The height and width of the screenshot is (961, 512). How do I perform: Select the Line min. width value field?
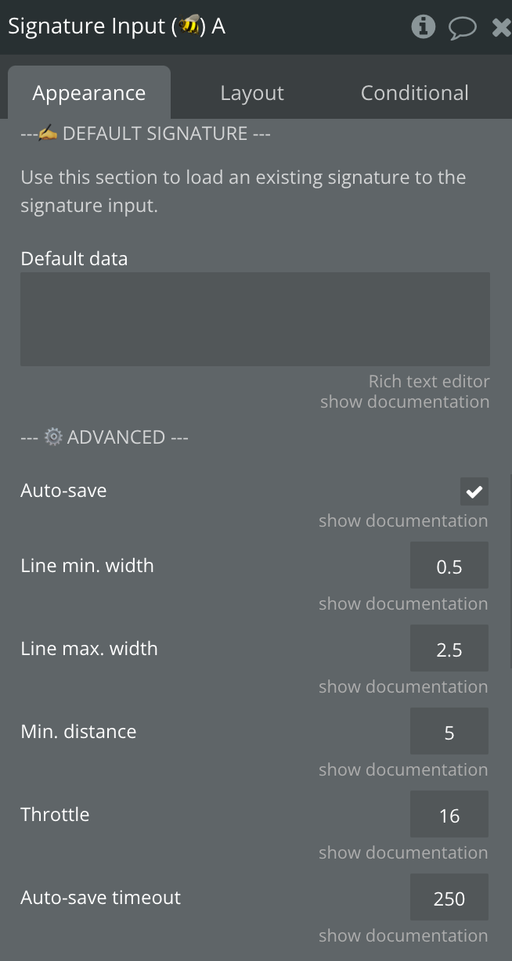click(x=449, y=565)
